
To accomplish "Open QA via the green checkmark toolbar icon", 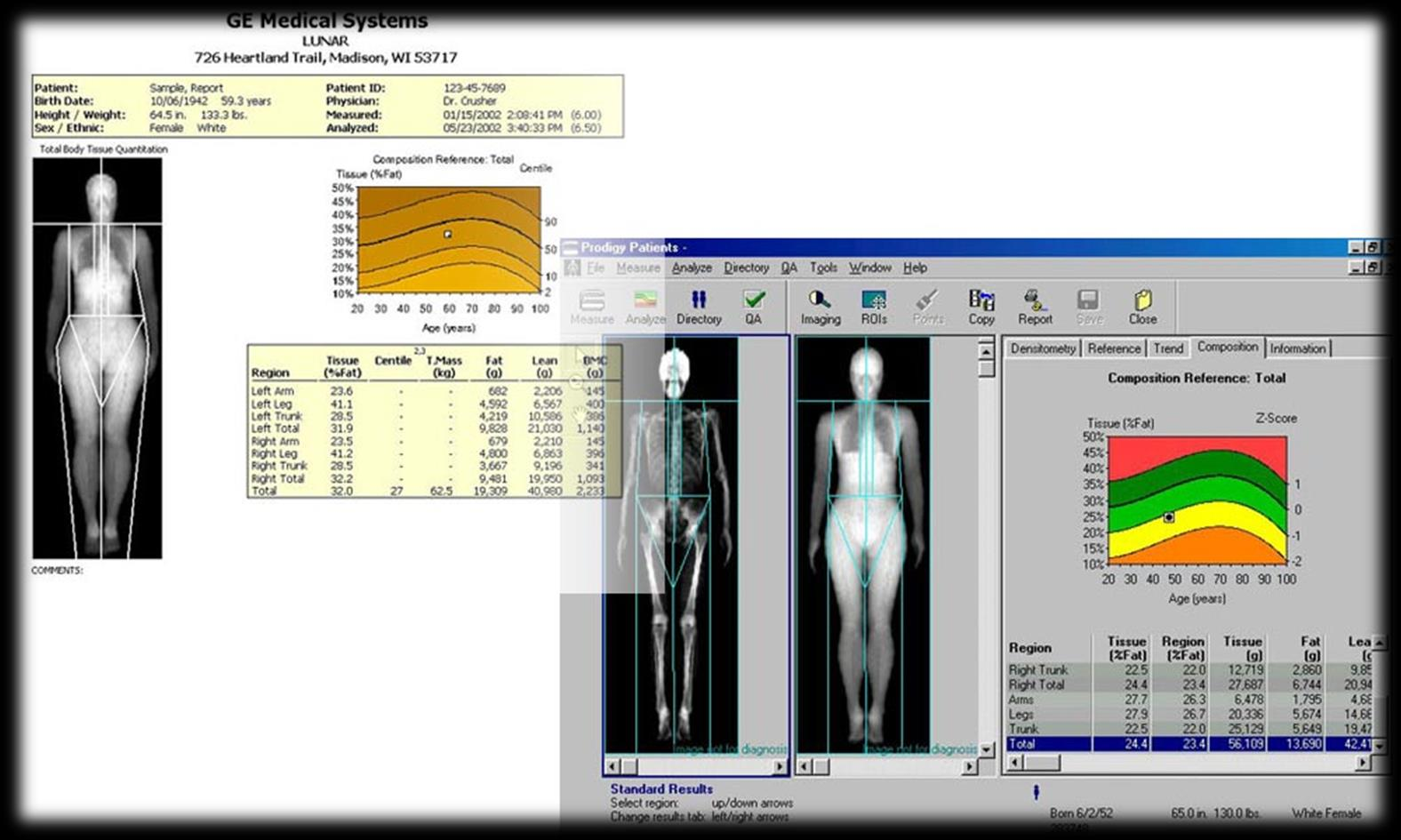I will coord(754,307).
